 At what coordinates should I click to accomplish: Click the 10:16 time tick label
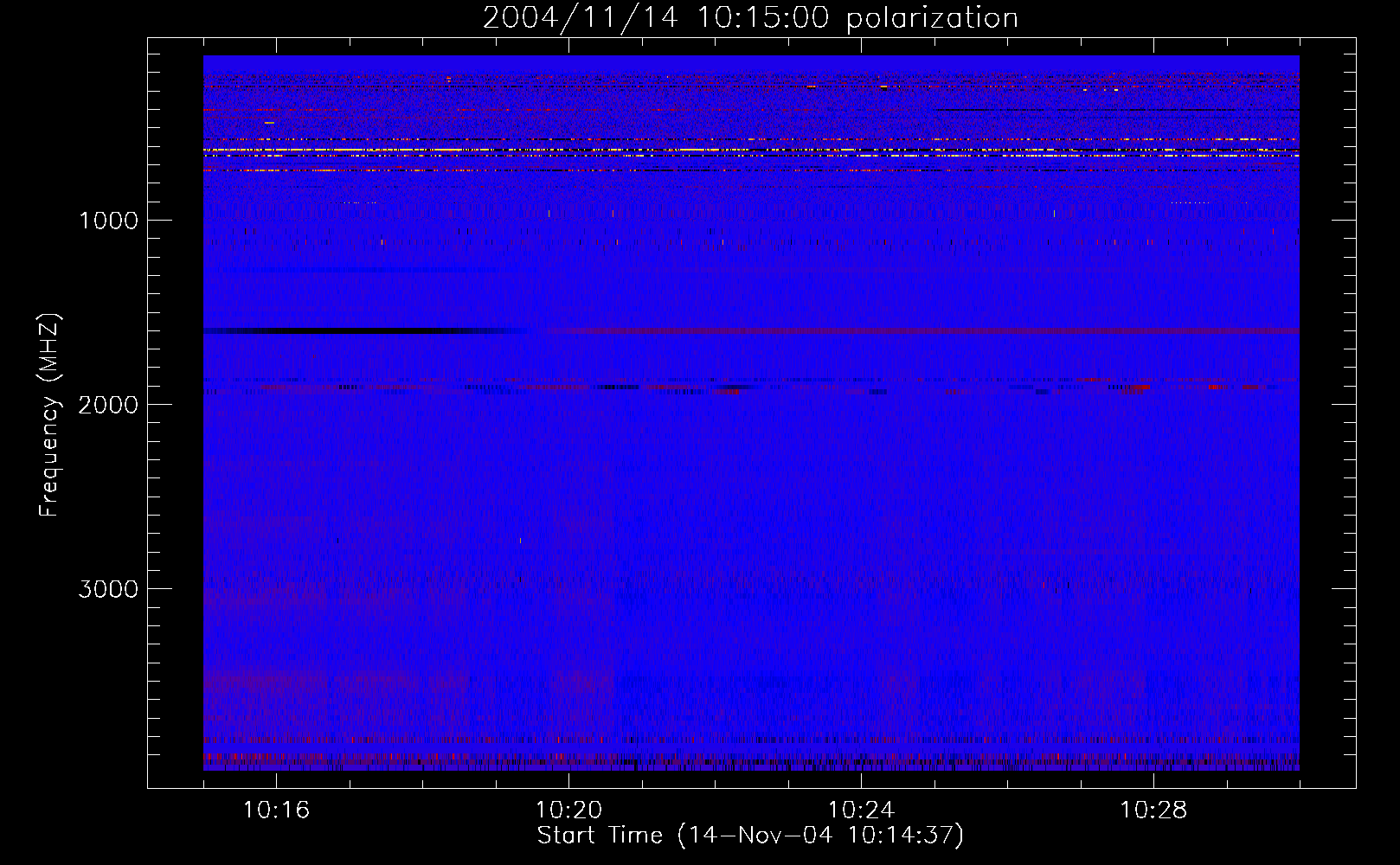tap(276, 810)
